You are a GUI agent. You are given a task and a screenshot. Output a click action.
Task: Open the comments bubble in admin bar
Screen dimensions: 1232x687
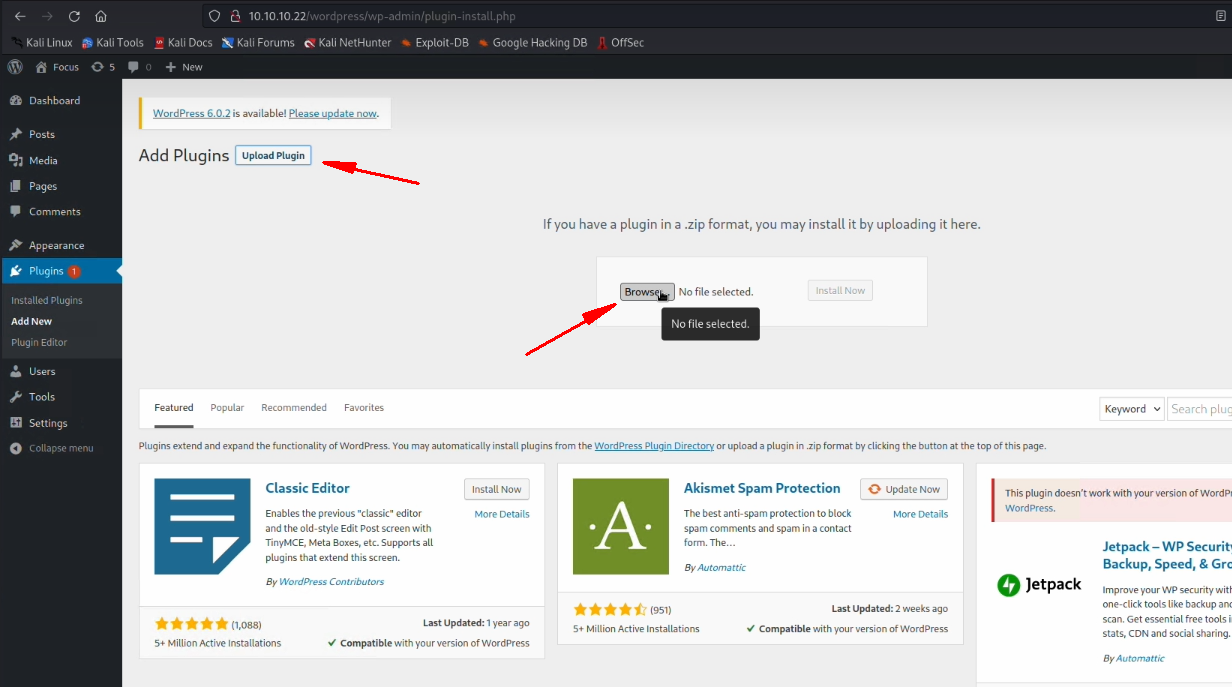(140, 67)
